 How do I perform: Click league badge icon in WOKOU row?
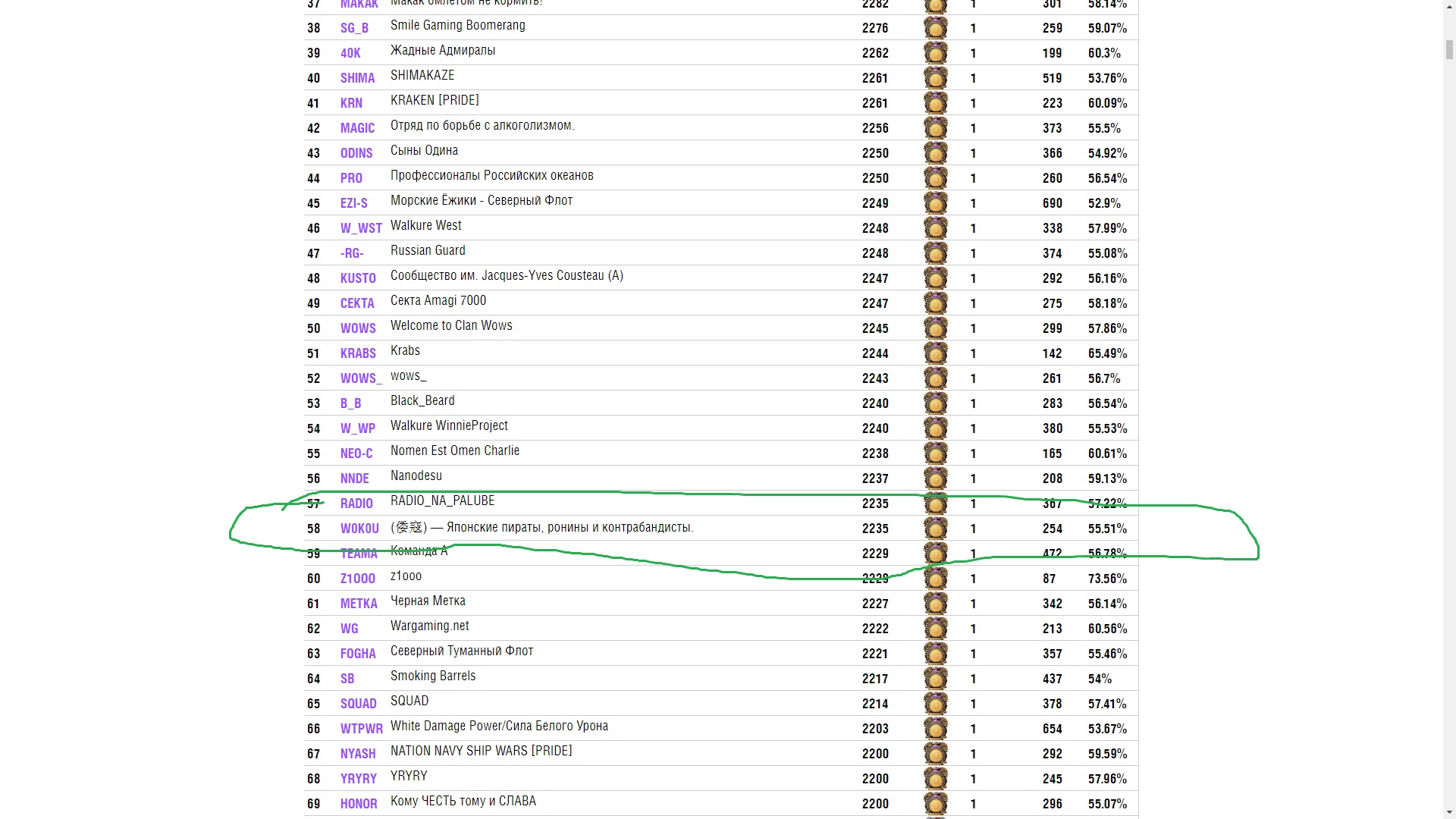pos(936,529)
